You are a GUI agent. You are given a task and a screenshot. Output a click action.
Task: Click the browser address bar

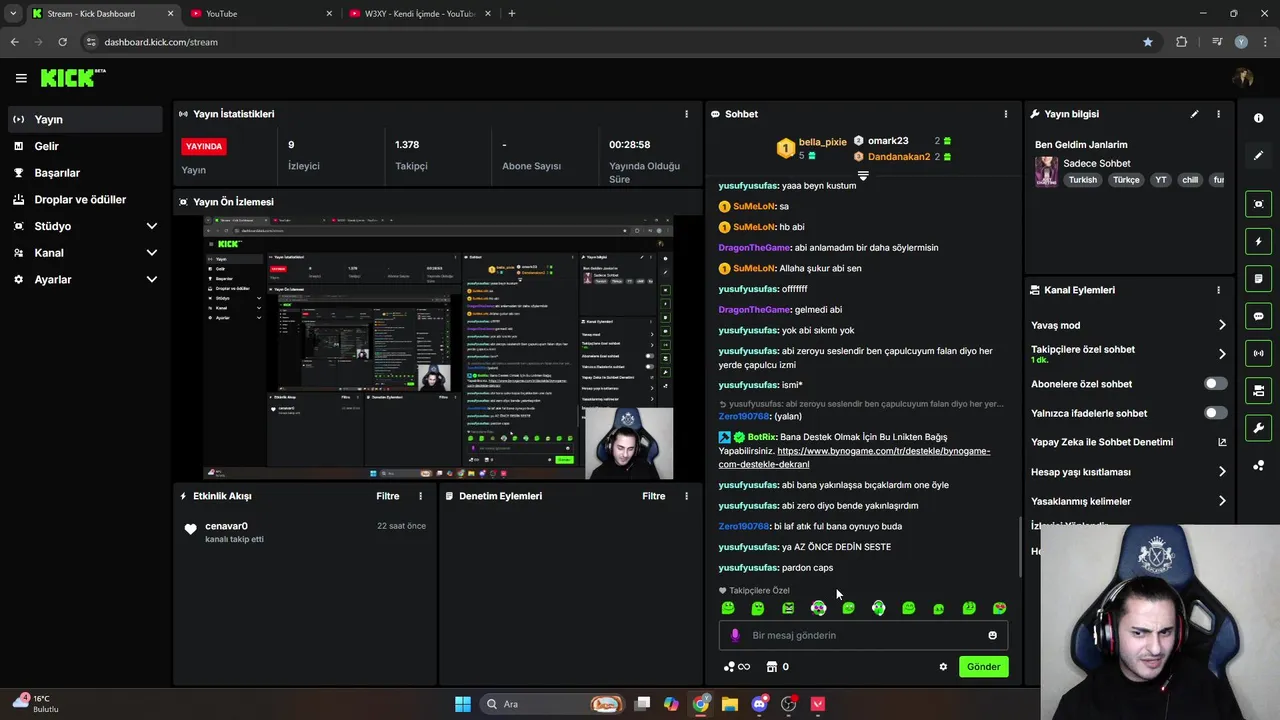tap(610, 42)
